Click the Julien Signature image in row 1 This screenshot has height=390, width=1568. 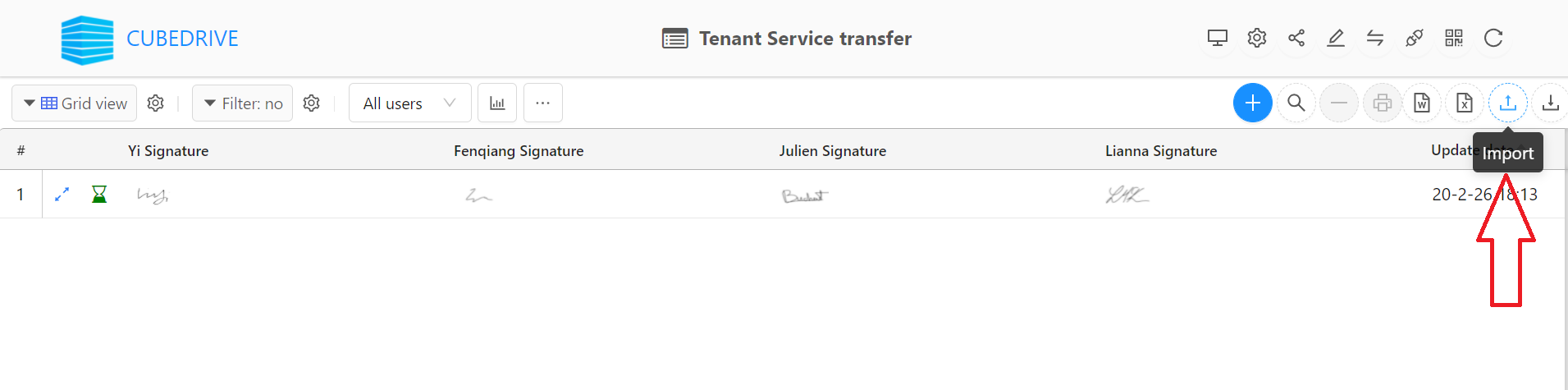pos(805,195)
